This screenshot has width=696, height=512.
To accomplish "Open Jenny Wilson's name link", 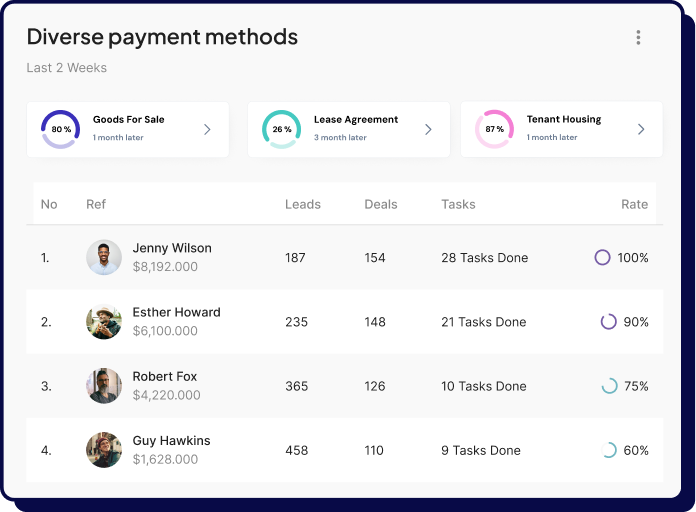I will (x=172, y=248).
